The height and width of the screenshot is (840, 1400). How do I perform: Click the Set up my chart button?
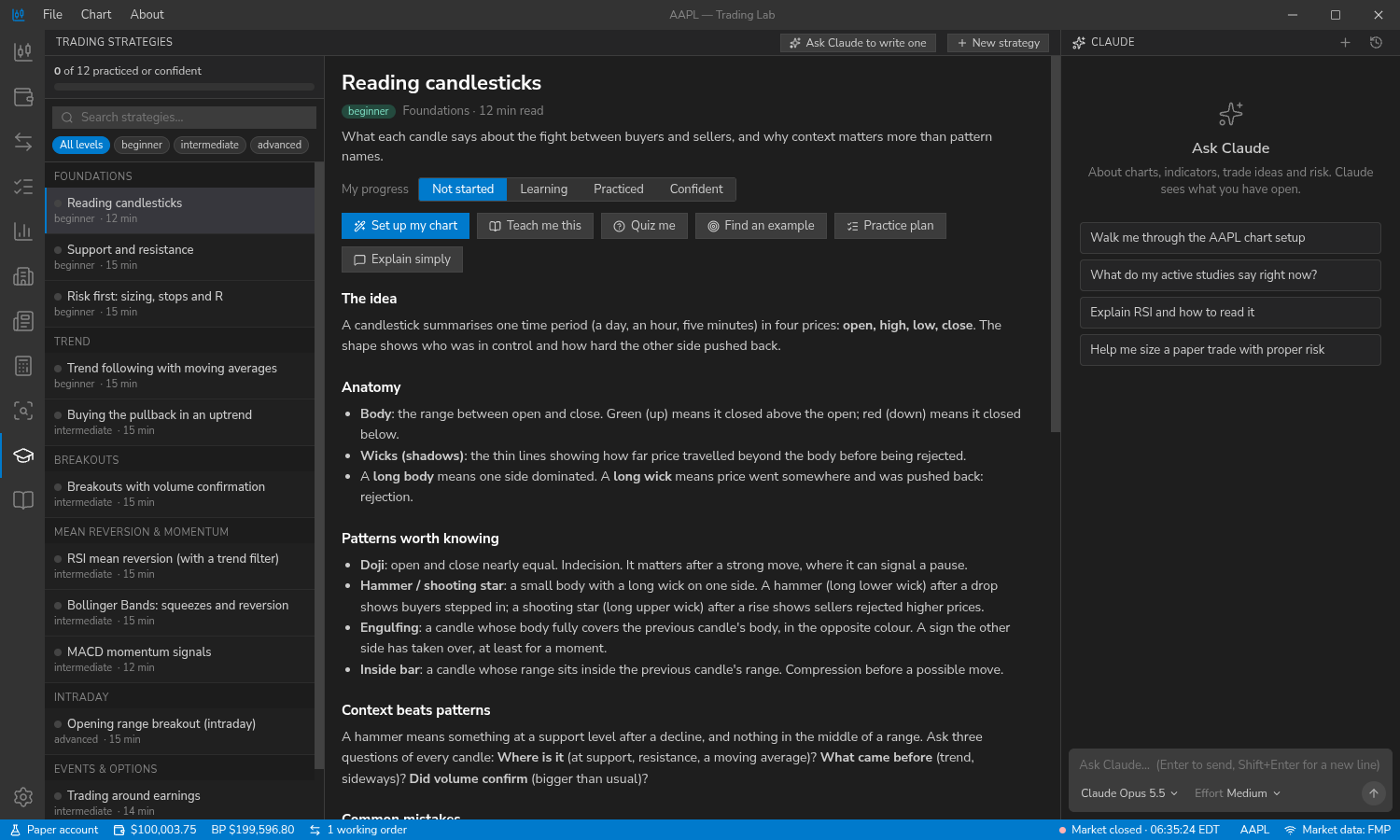click(405, 226)
